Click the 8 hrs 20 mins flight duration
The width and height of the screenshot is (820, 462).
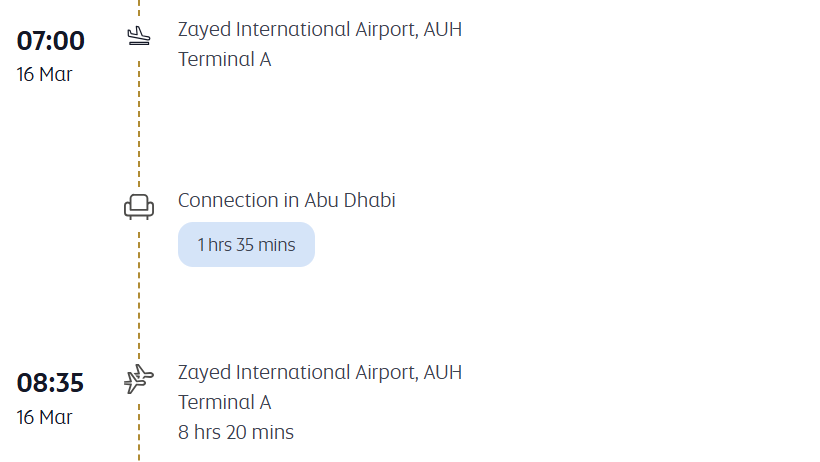[x=236, y=432]
